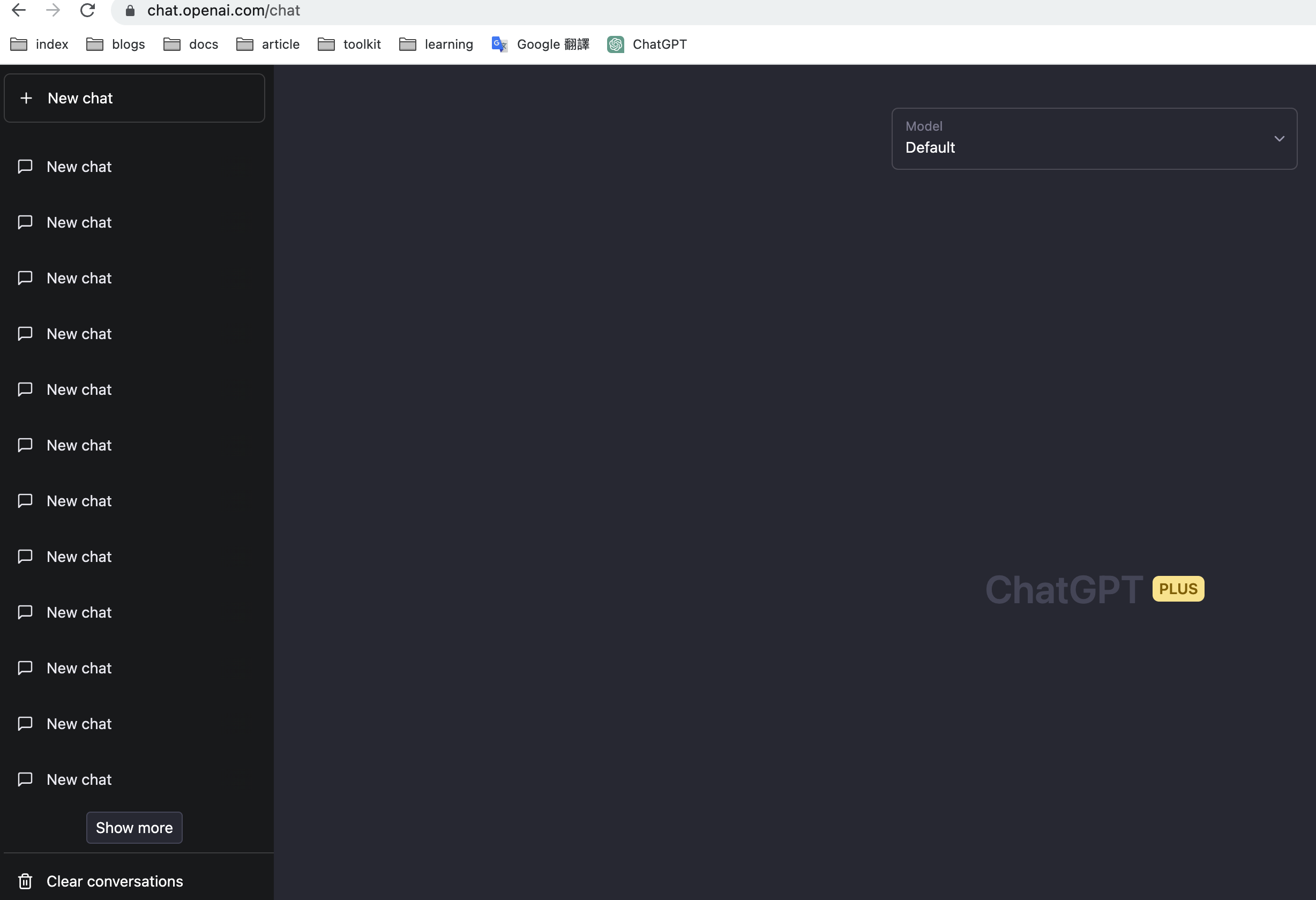Open the toolkit bookmarks folder
The height and width of the screenshot is (900, 1316).
pyautogui.click(x=349, y=44)
